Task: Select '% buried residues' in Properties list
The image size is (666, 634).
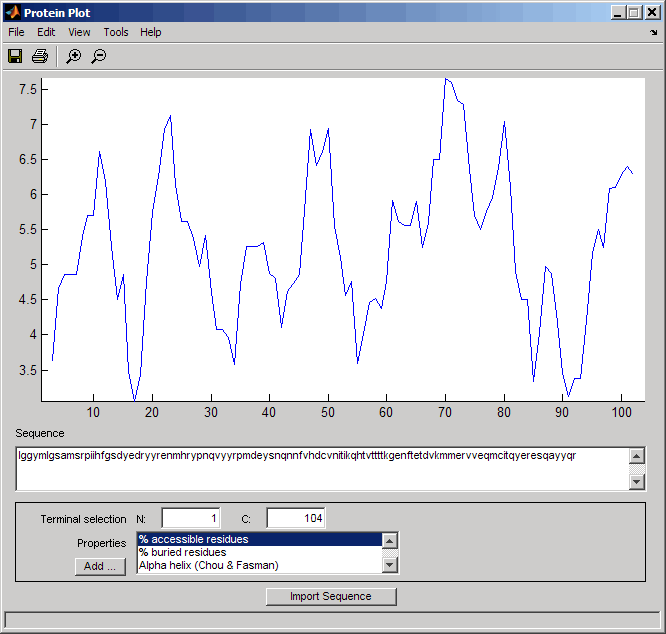Action: pyautogui.click(x=260, y=552)
